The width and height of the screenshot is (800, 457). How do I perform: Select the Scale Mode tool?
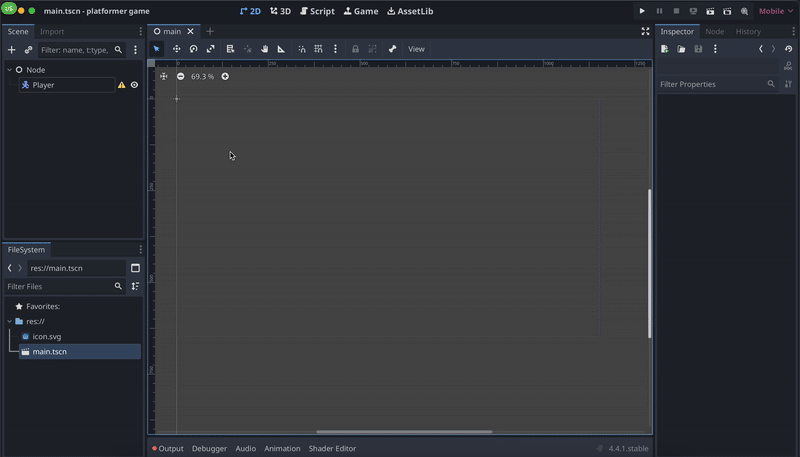[x=210, y=49]
